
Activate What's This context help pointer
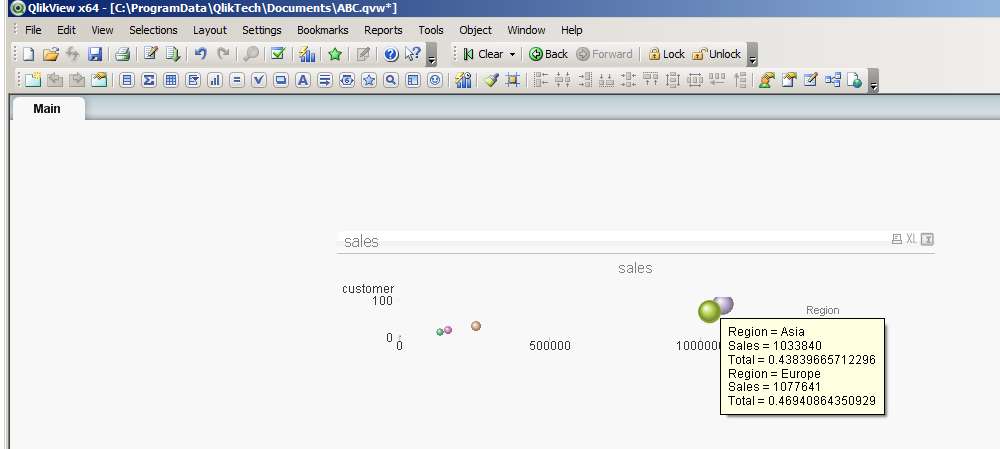click(413, 54)
